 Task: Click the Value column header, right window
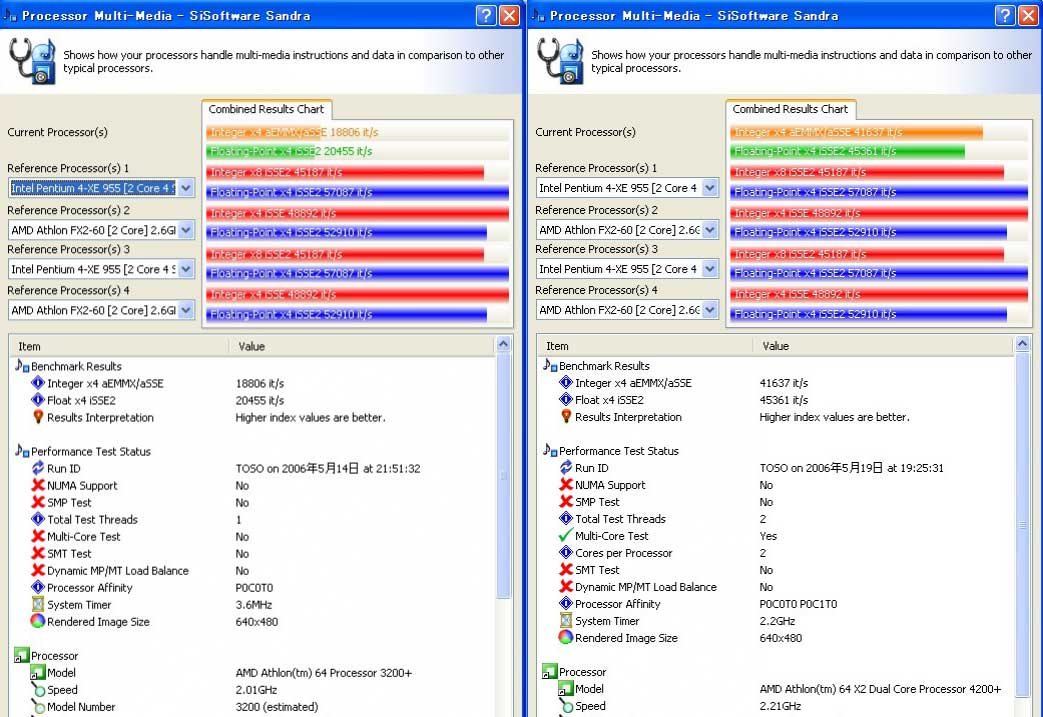coord(883,346)
